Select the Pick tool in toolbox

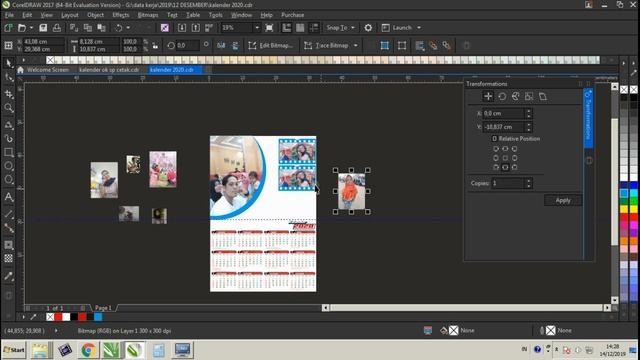[x=9, y=63]
